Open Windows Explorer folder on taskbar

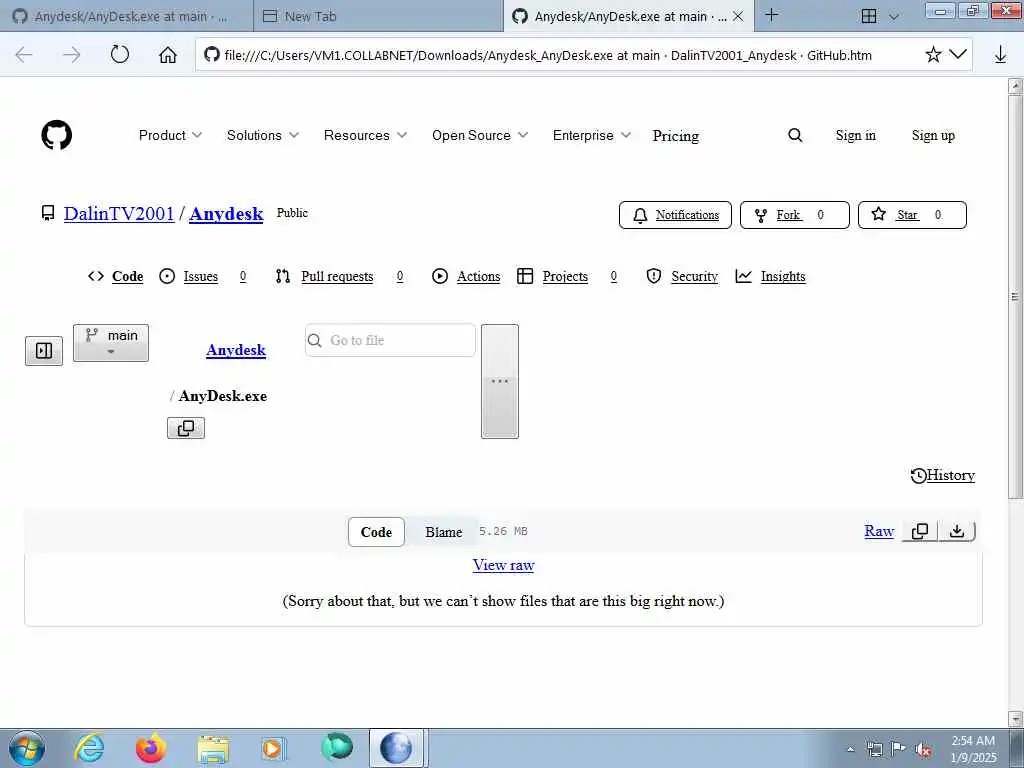(x=213, y=748)
